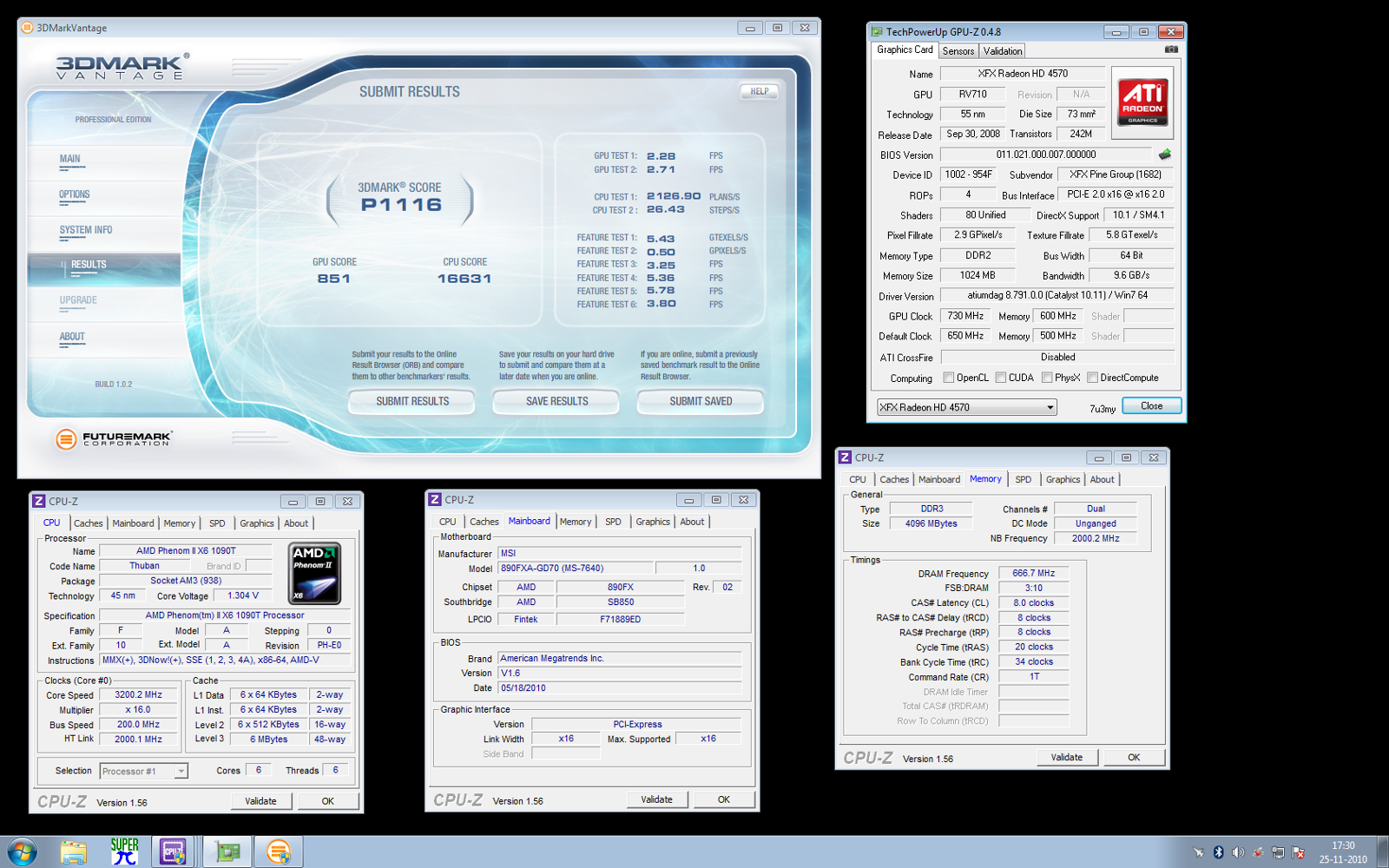Click the GPU-Z Name field XFX Radeon HD 4570
Viewport: 1389px width, 868px height.
pyautogui.click(x=1023, y=74)
